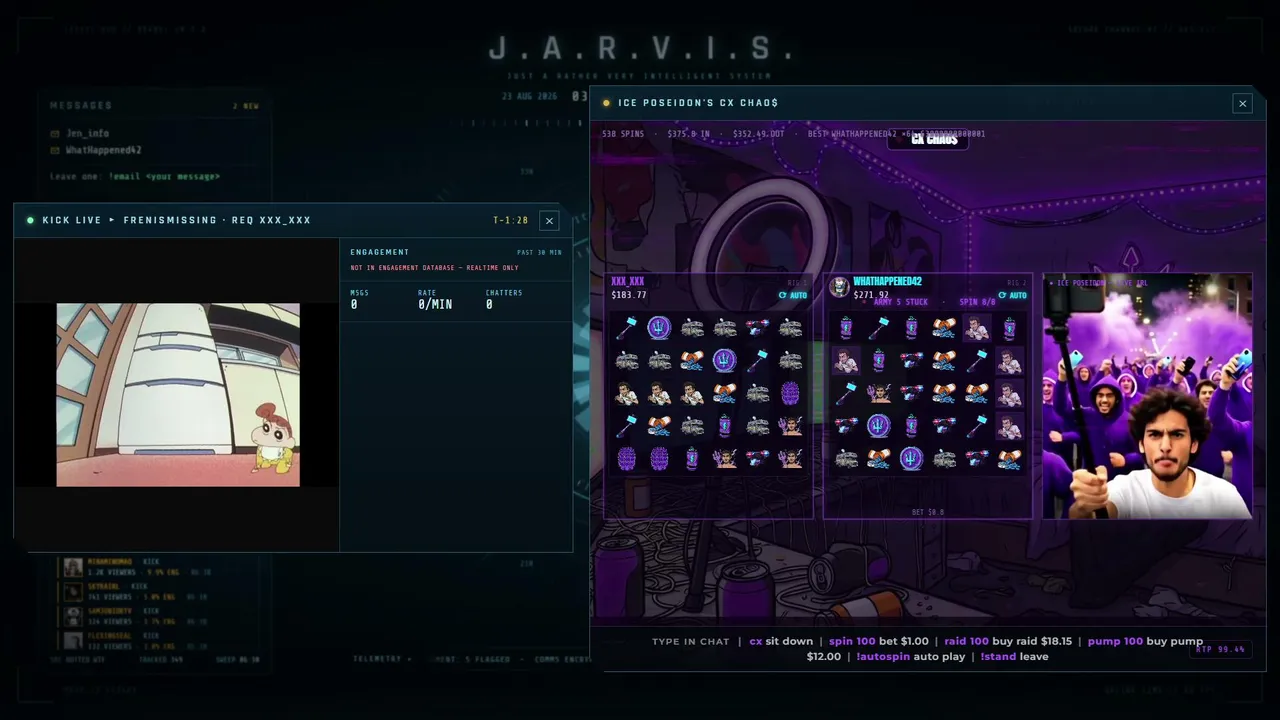Click the RTP 99.44 readout

point(1222,650)
